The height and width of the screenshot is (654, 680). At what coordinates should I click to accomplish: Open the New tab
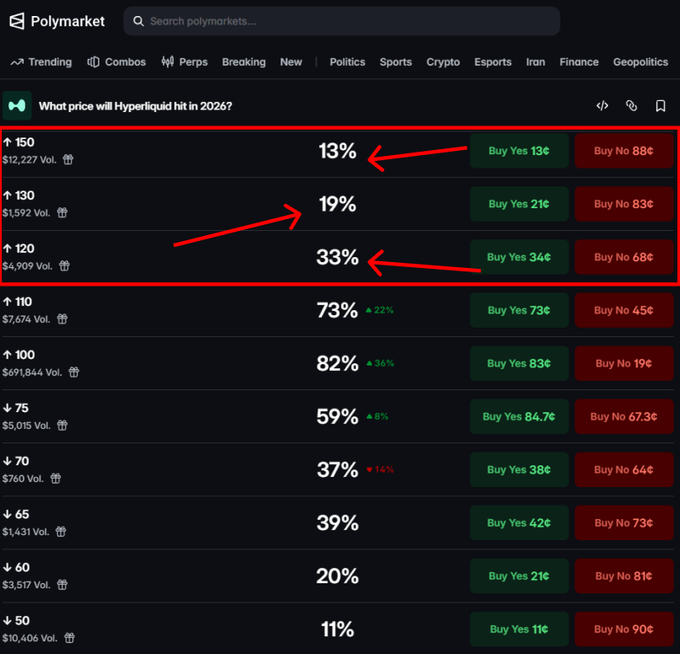coord(291,62)
